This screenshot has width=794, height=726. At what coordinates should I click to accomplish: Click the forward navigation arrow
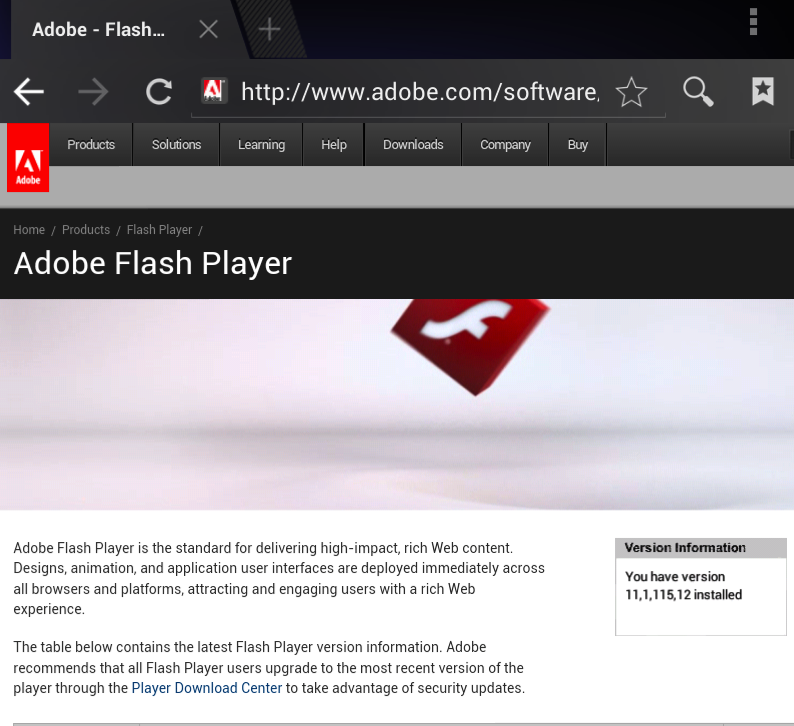click(x=94, y=92)
